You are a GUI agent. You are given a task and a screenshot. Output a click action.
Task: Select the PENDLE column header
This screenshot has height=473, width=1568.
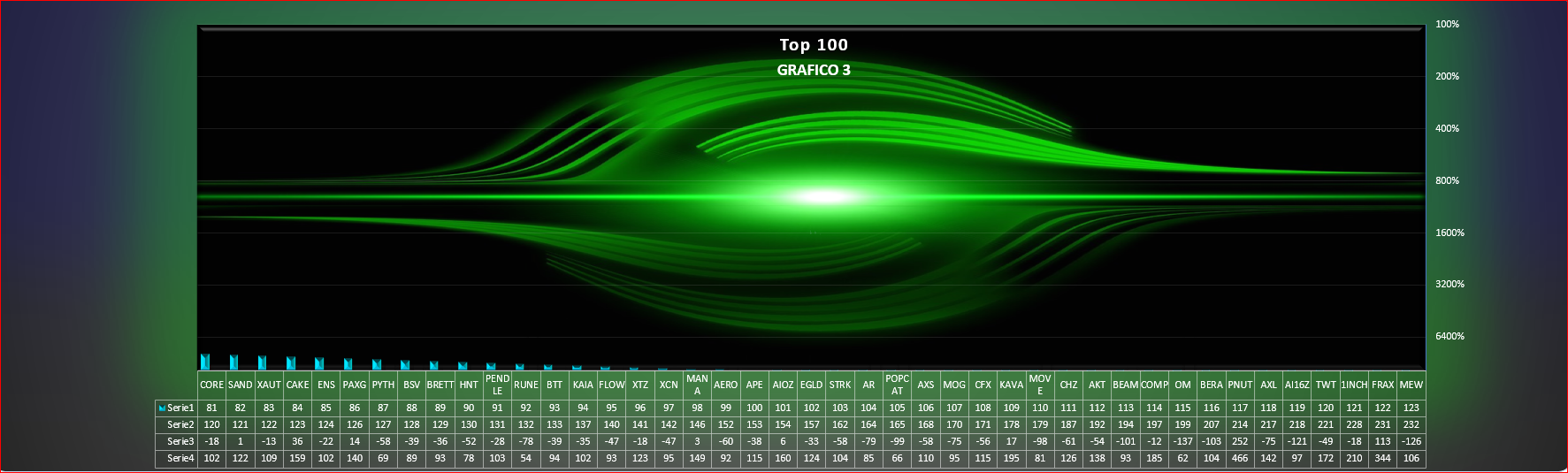[x=497, y=385]
